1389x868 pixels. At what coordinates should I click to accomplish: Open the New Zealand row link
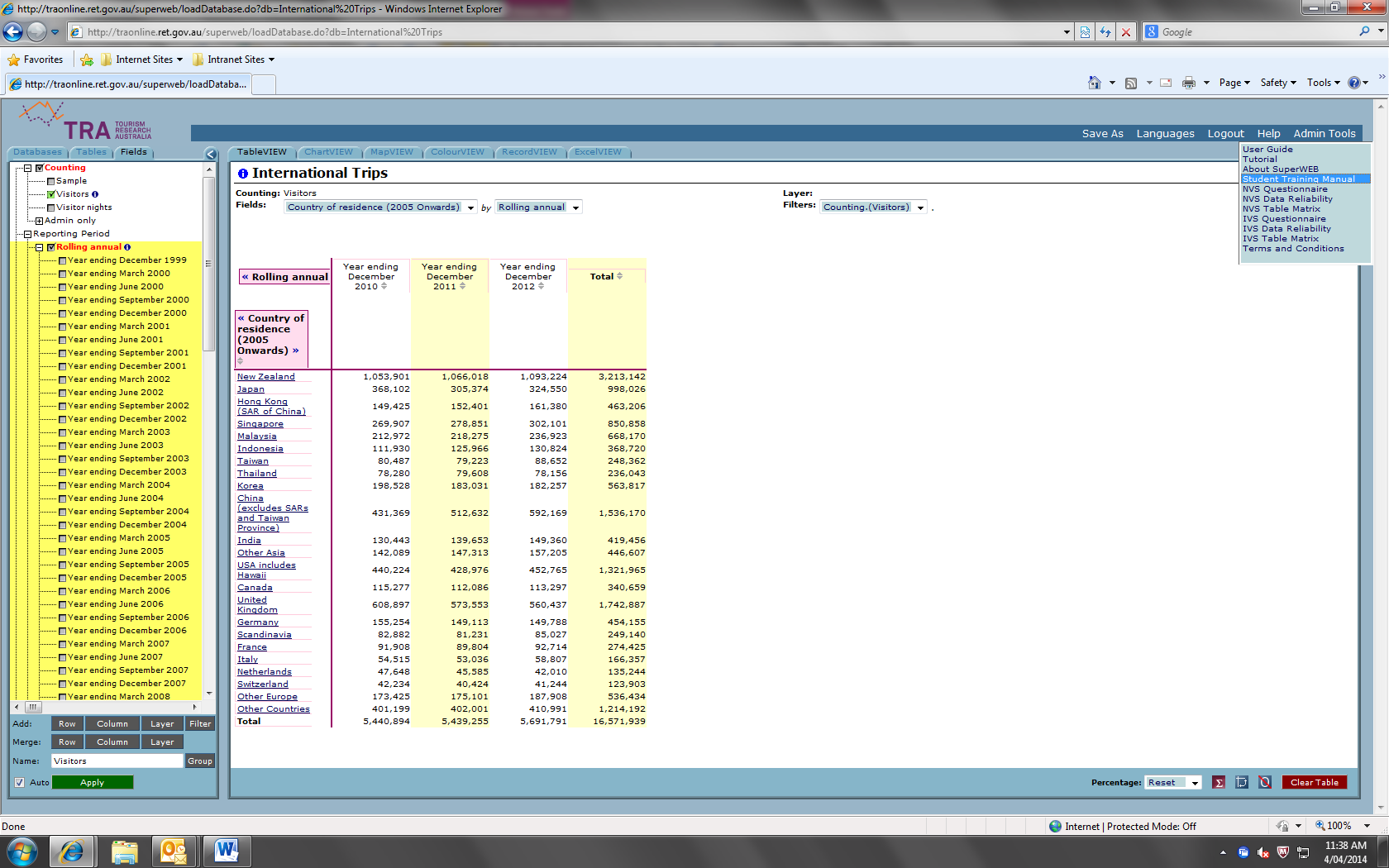pos(265,377)
